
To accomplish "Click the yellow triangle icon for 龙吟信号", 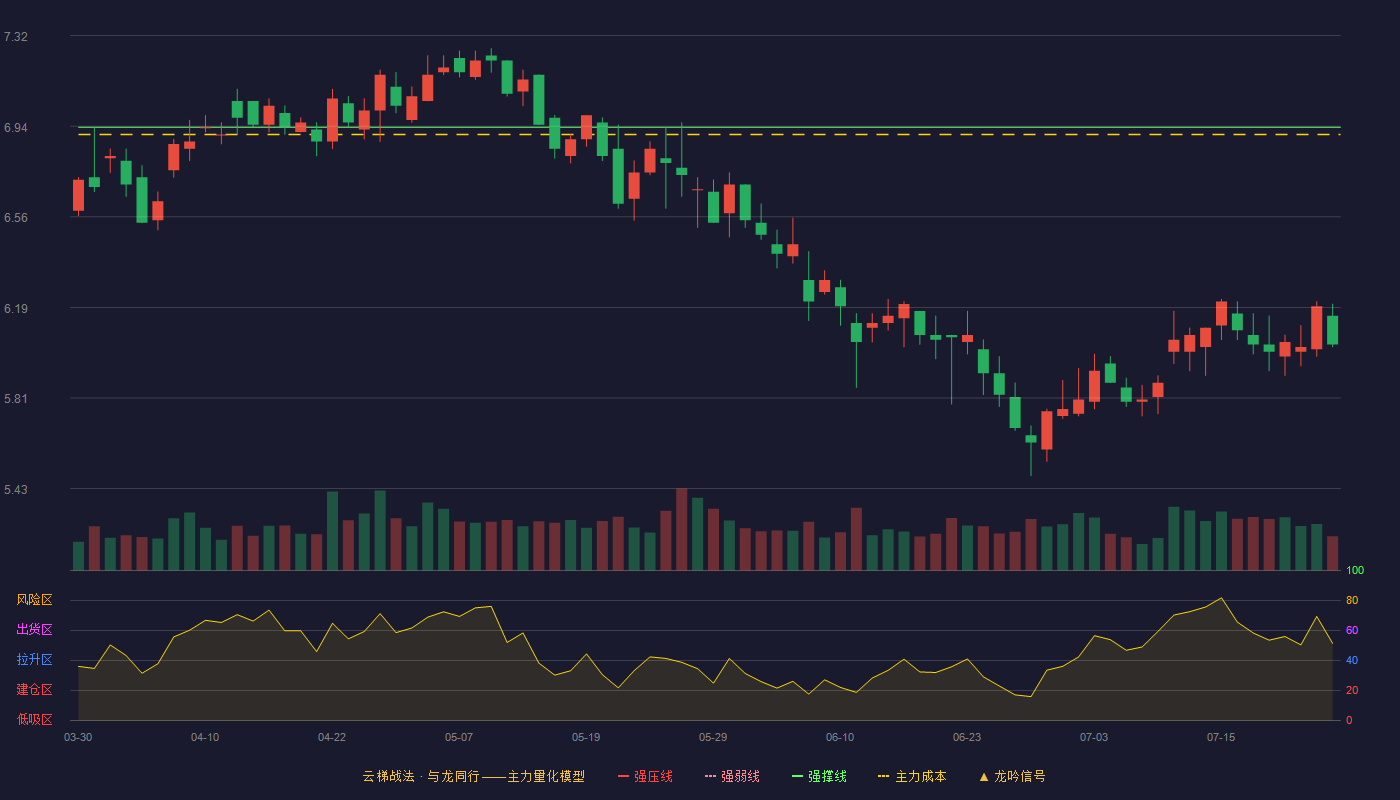I will (x=984, y=776).
